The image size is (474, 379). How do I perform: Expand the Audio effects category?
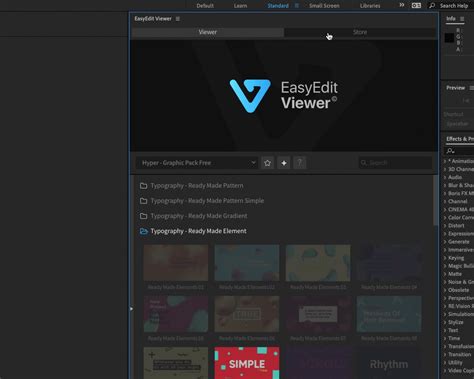[445, 177]
